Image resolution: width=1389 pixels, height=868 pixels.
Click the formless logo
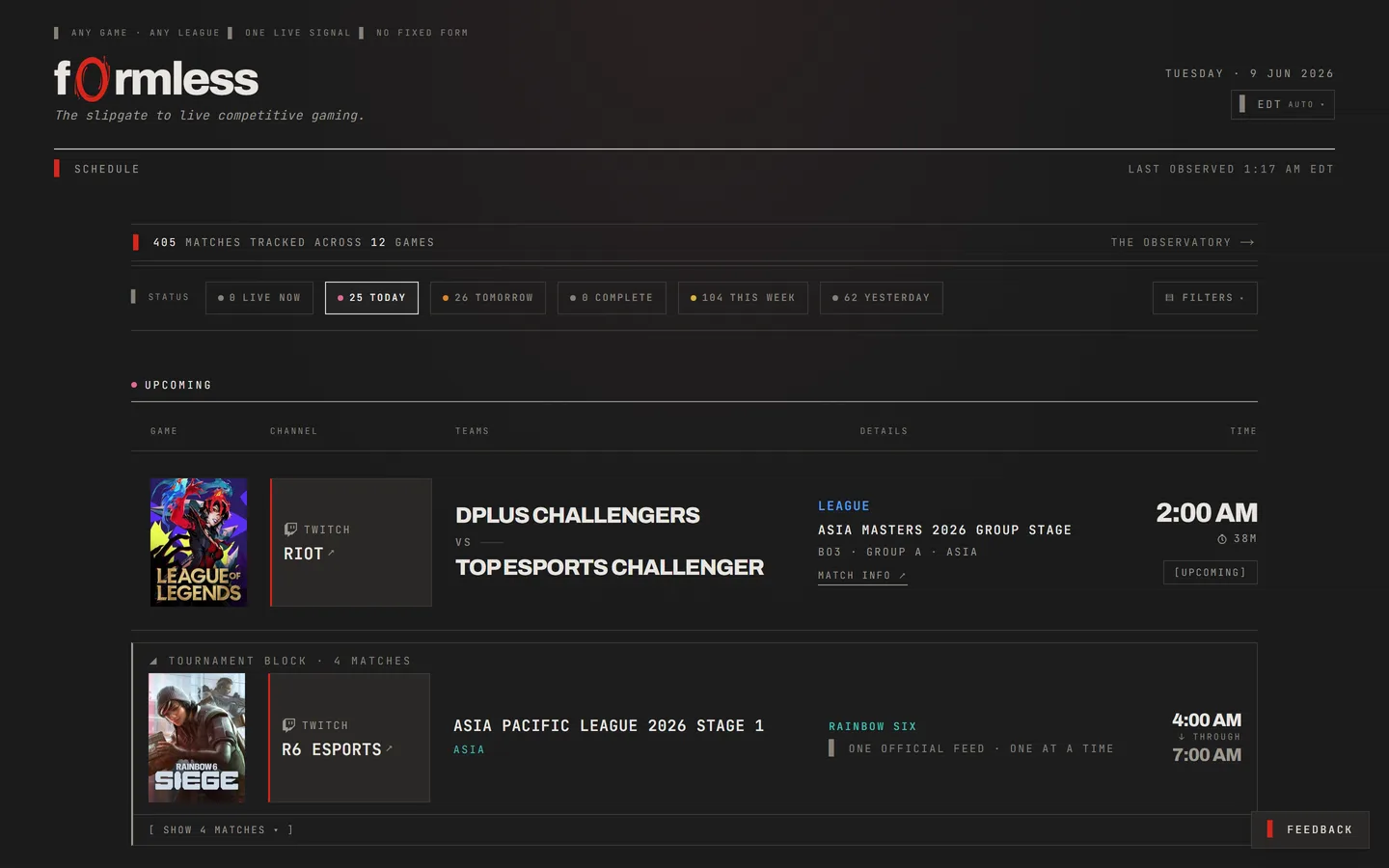(156, 79)
